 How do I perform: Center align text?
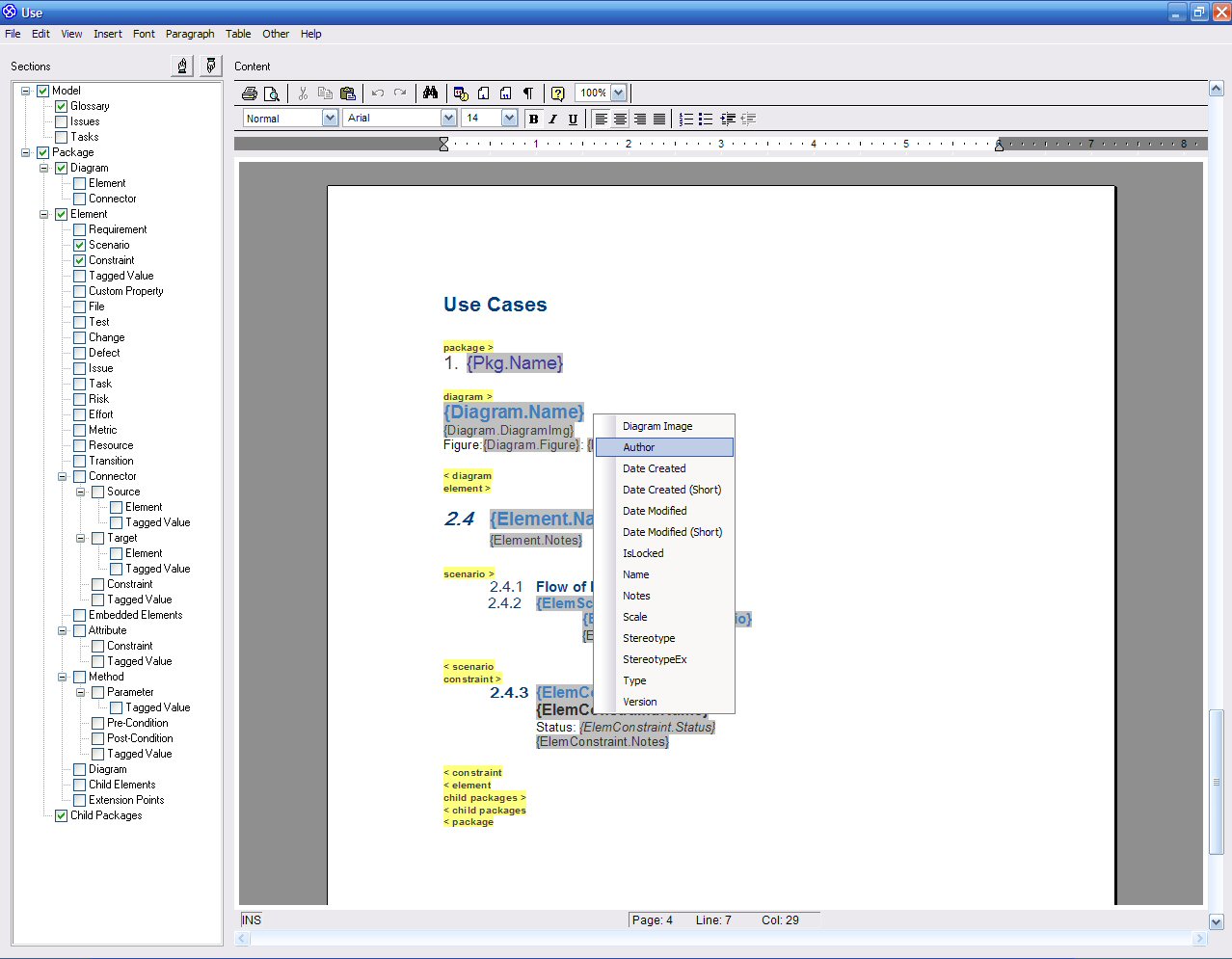(x=621, y=119)
